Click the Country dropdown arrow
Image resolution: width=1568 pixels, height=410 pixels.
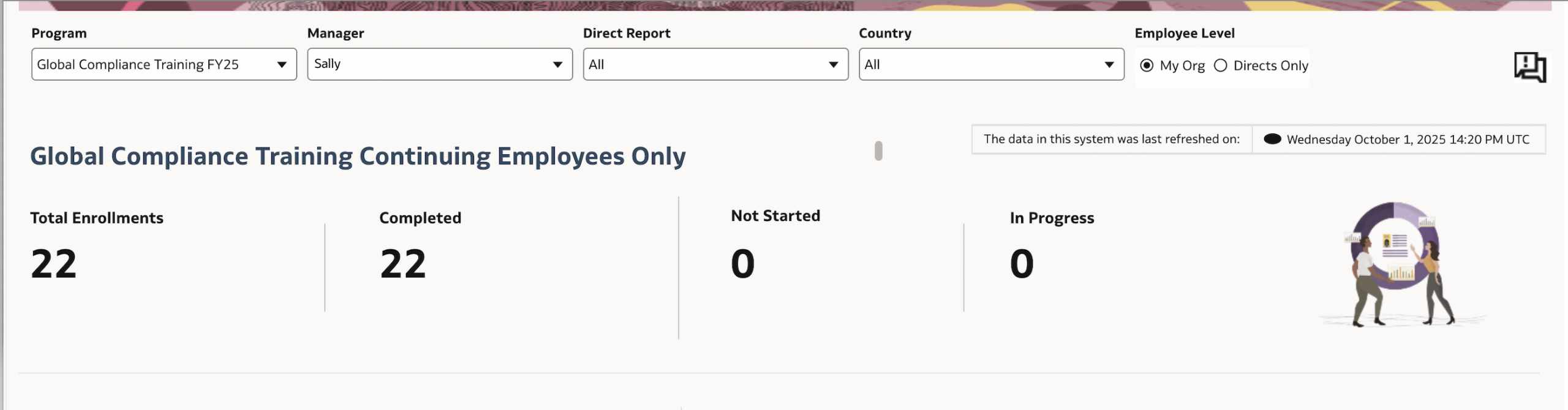[x=1109, y=65]
